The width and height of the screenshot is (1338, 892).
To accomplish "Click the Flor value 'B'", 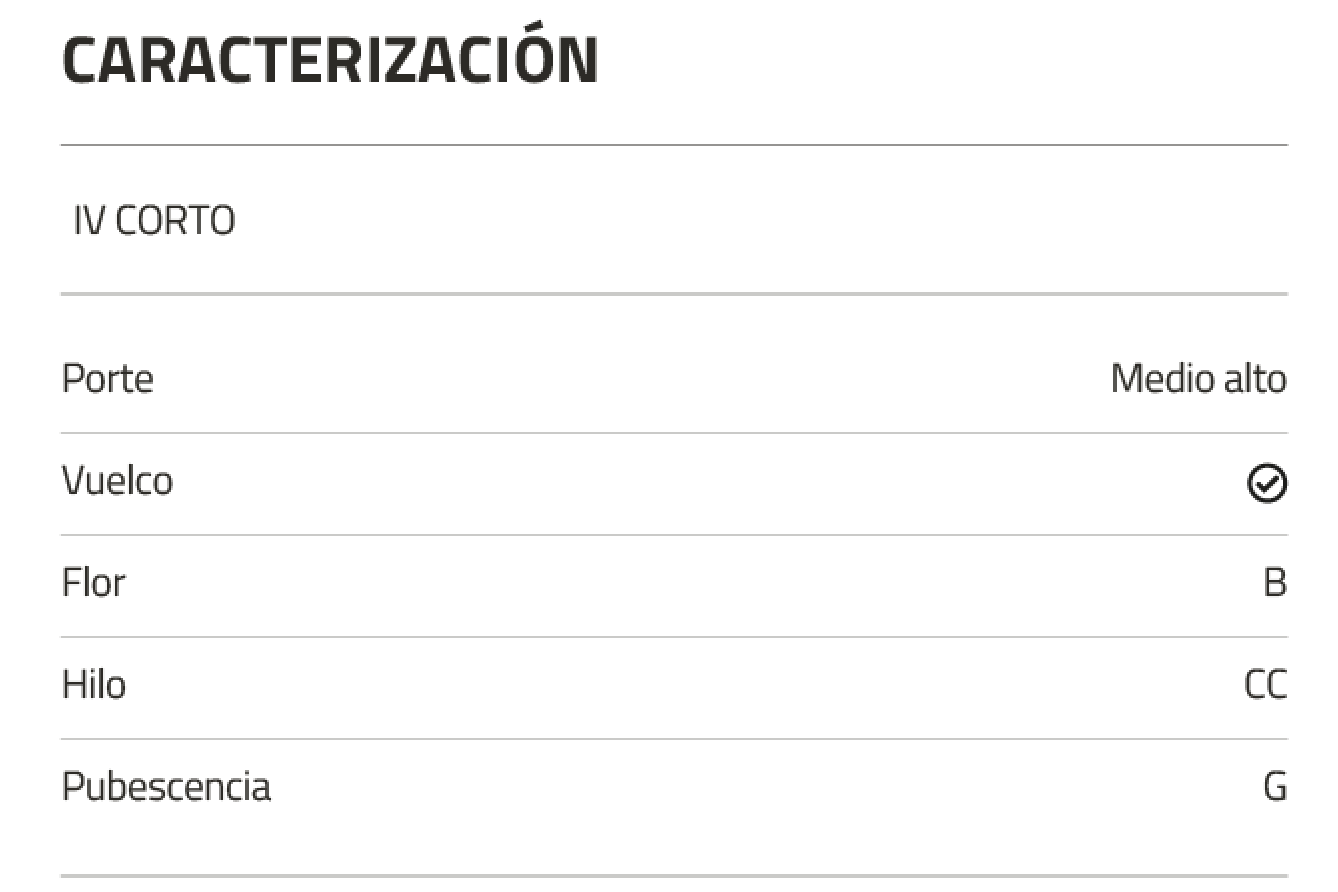I will (x=1275, y=584).
